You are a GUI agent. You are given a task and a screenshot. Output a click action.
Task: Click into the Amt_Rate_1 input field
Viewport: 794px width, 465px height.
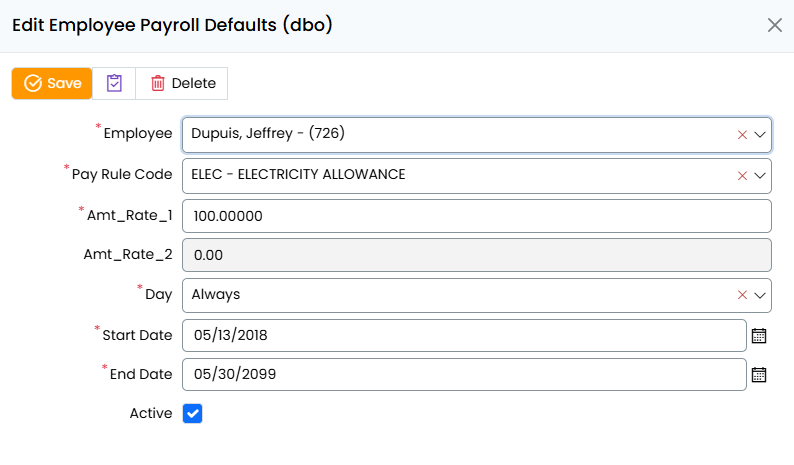click(x=476, y=215)
